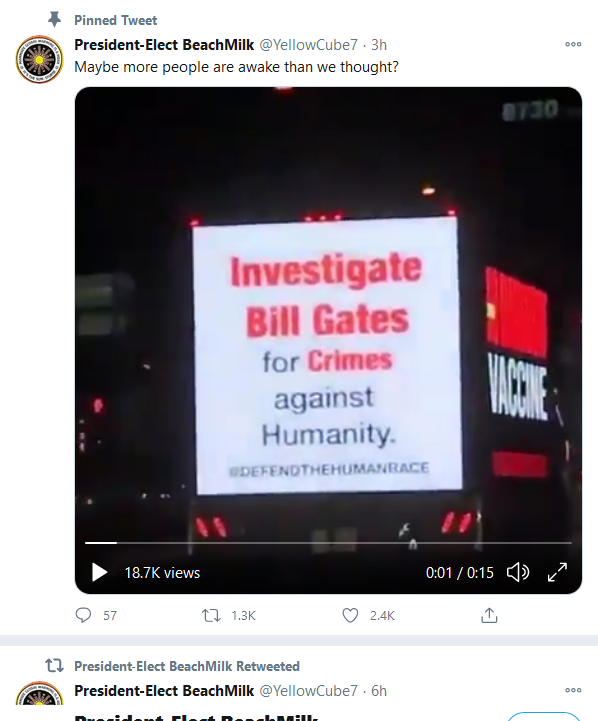Open second tweet author's display name
The height and width of the screenshot is (721, 598).
tap(164, 691)
